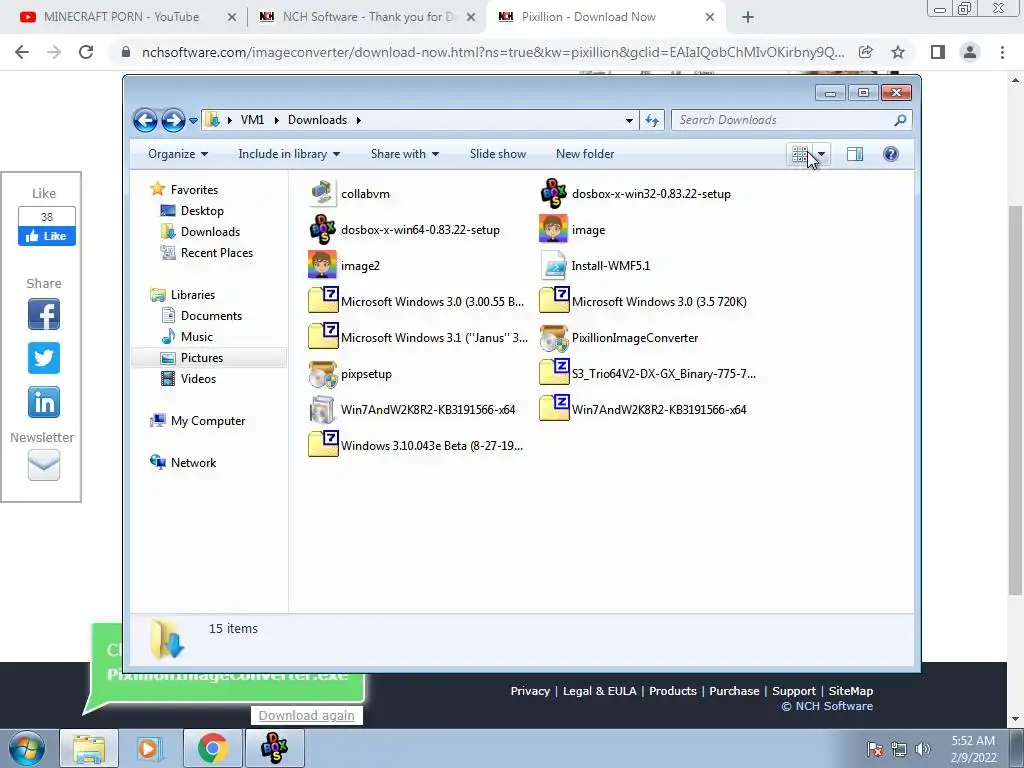Open Legal & EULA footer link

tap(599, 691)
